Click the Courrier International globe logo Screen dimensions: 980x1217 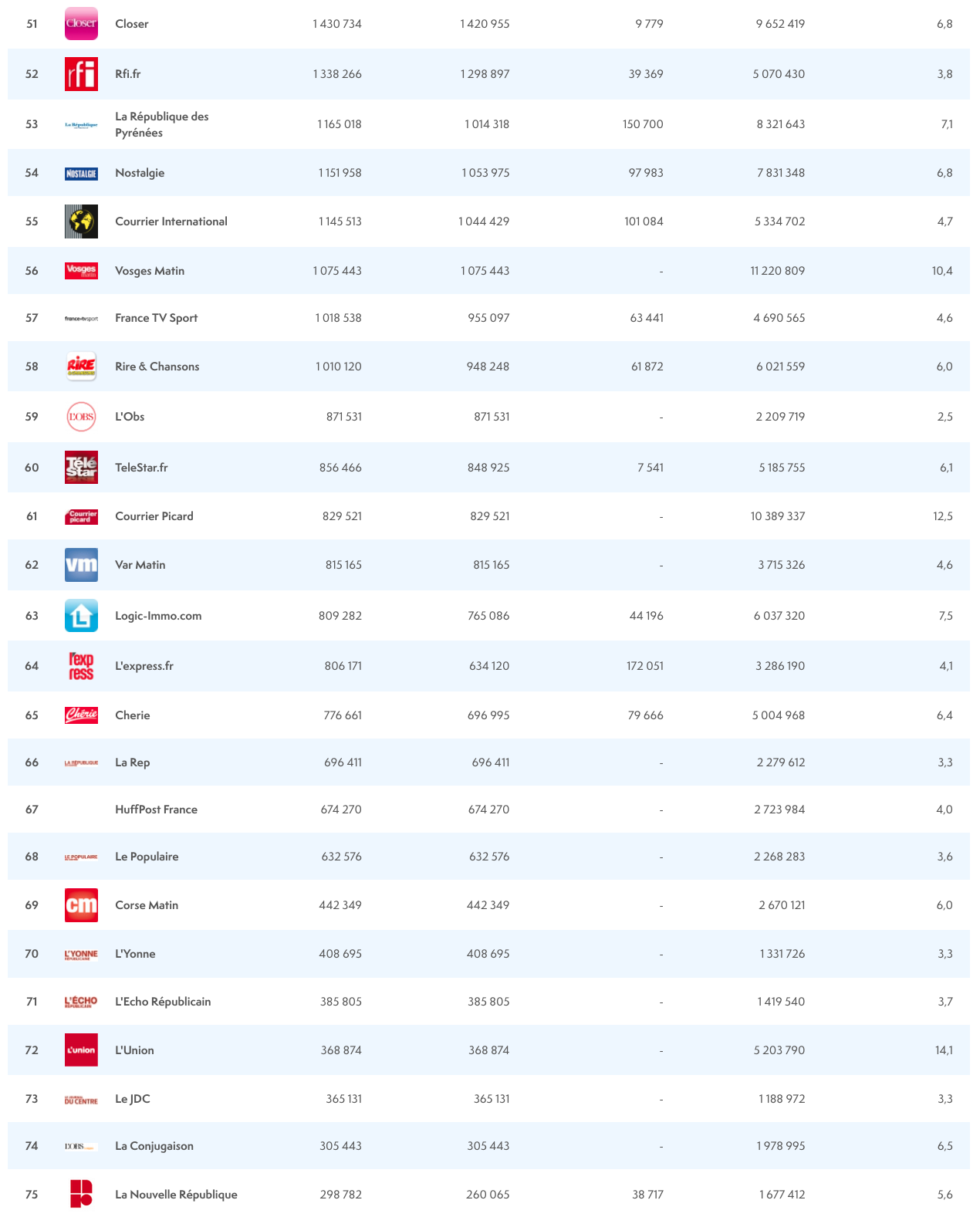pos(81,221)
